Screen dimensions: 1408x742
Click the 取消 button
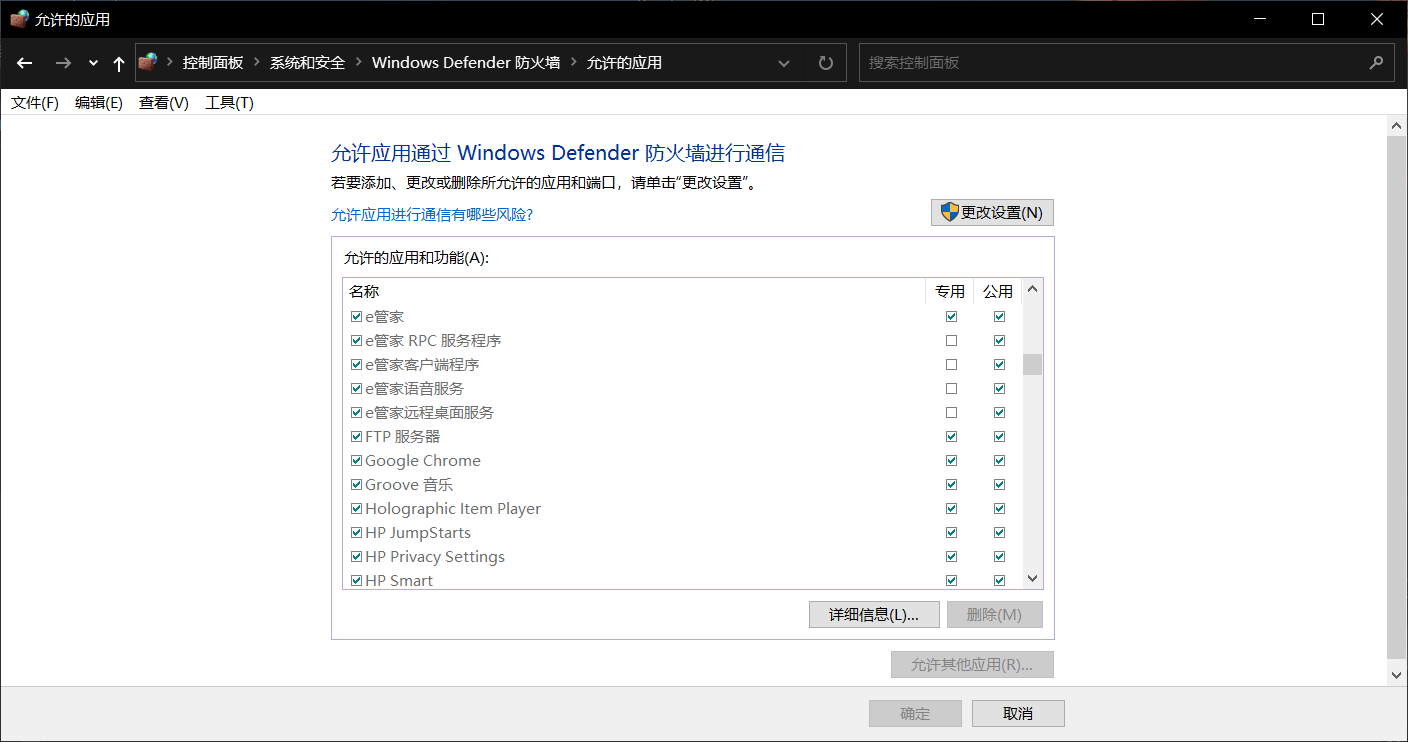point(1018,713)
